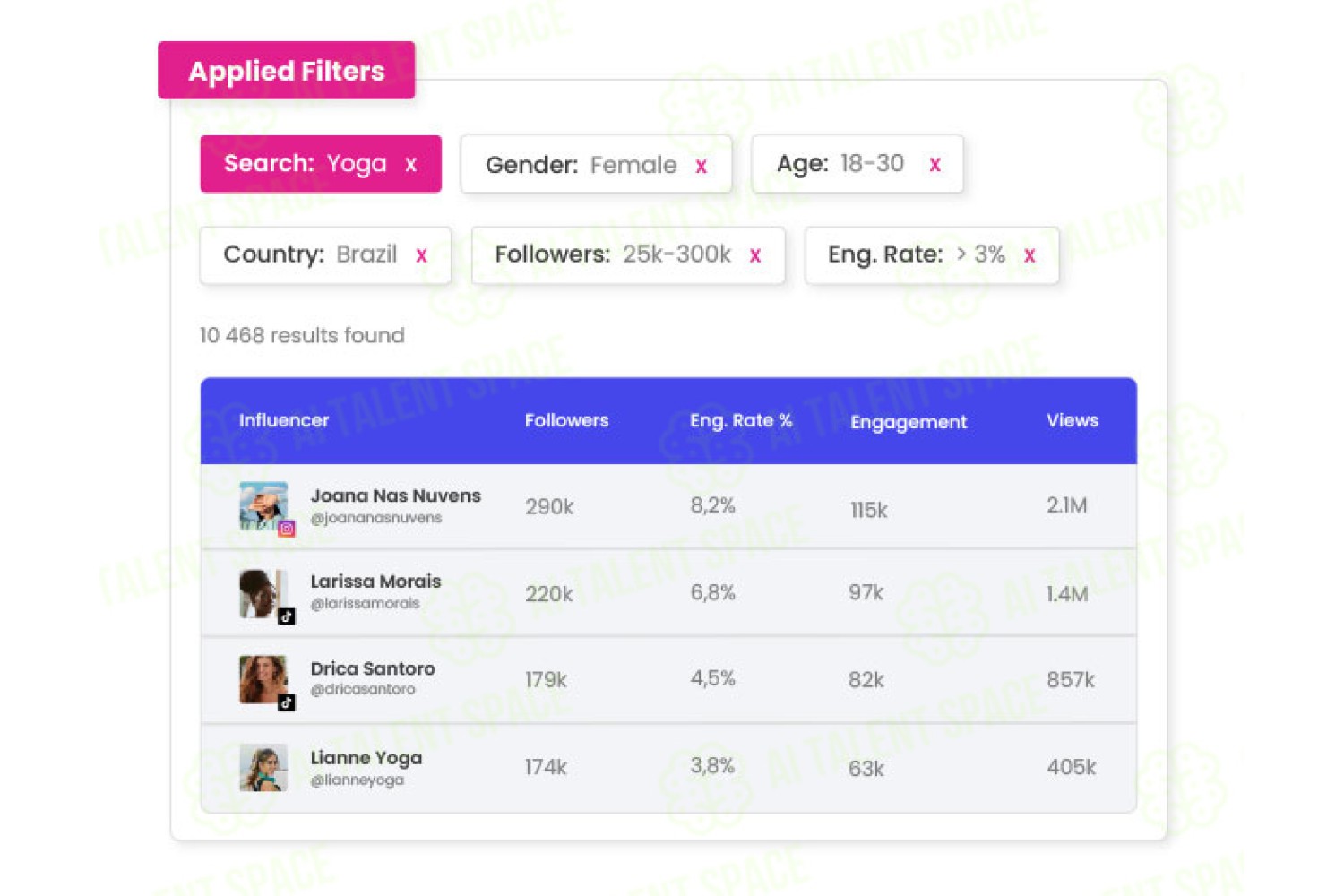
Task: Select the Followers: 25k-300k filter chip
Action: (x=628, y=255)
